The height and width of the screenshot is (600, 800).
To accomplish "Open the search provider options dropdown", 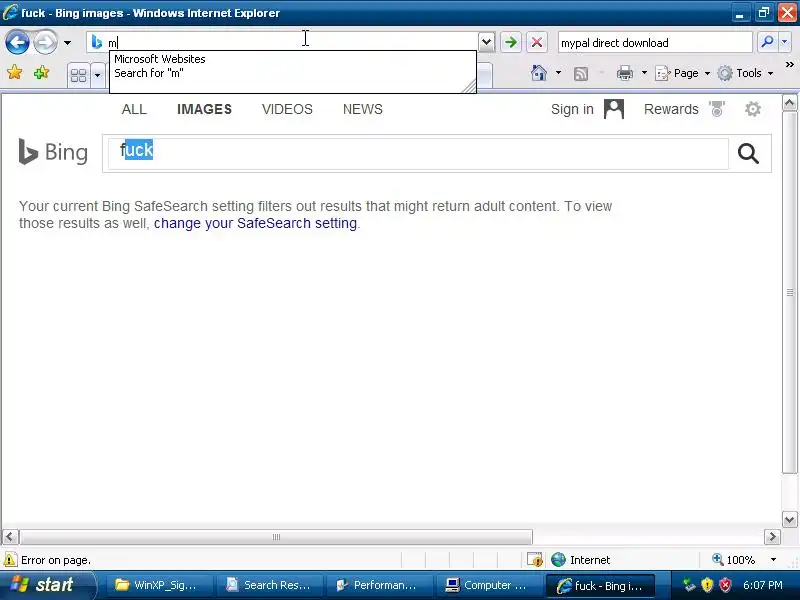I will [785, 42].
